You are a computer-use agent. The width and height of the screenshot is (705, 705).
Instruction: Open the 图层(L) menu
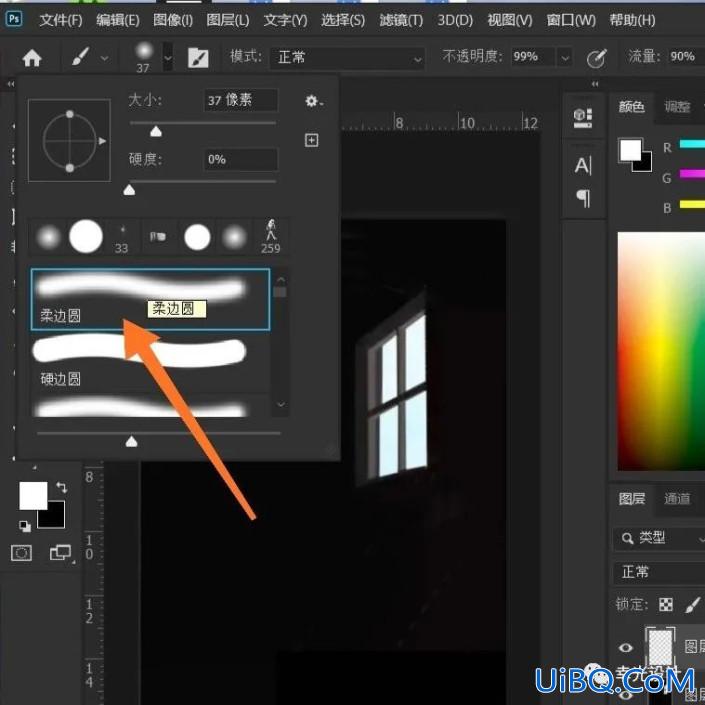point(228,20)
